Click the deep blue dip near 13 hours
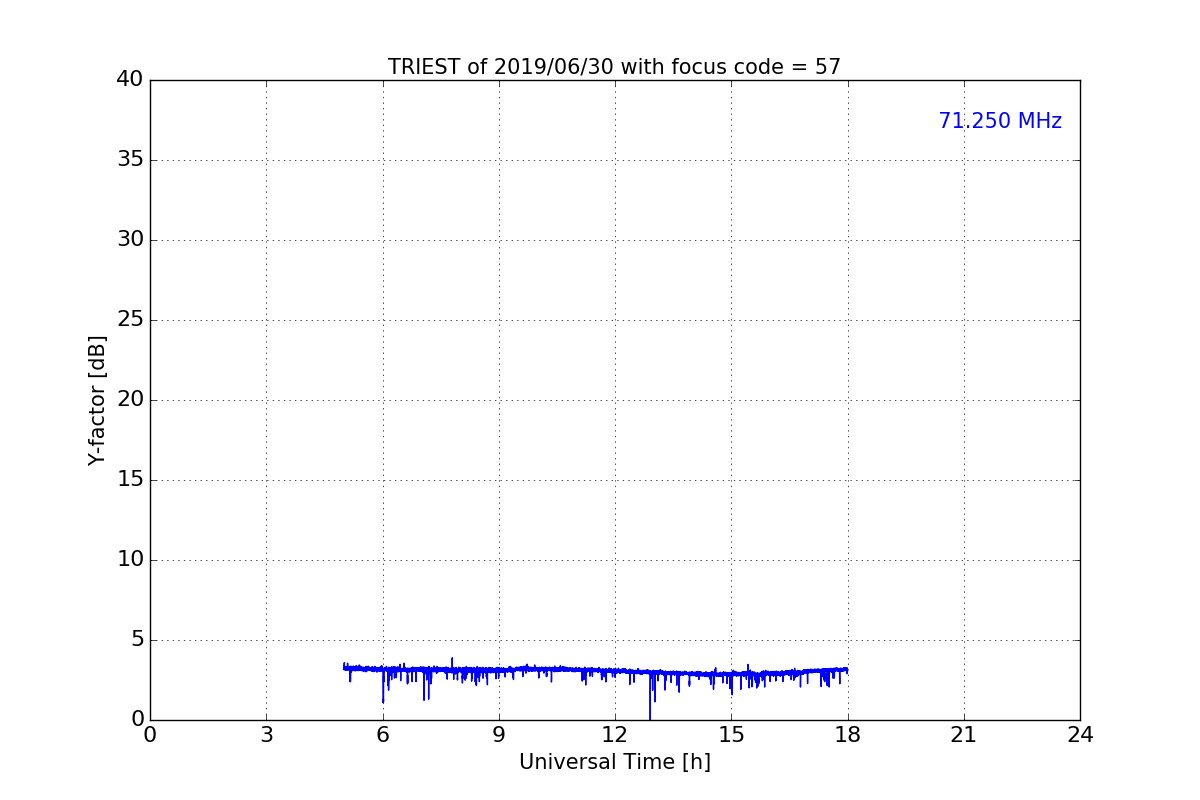1200x800 pixels. [x=650, y=698]
